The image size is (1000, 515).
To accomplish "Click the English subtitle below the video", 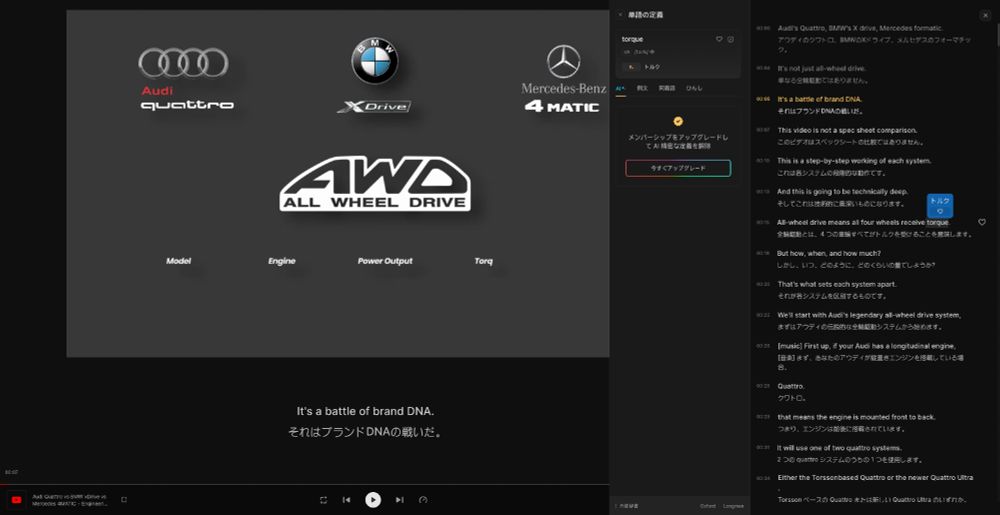I will (x=365, y=411).
